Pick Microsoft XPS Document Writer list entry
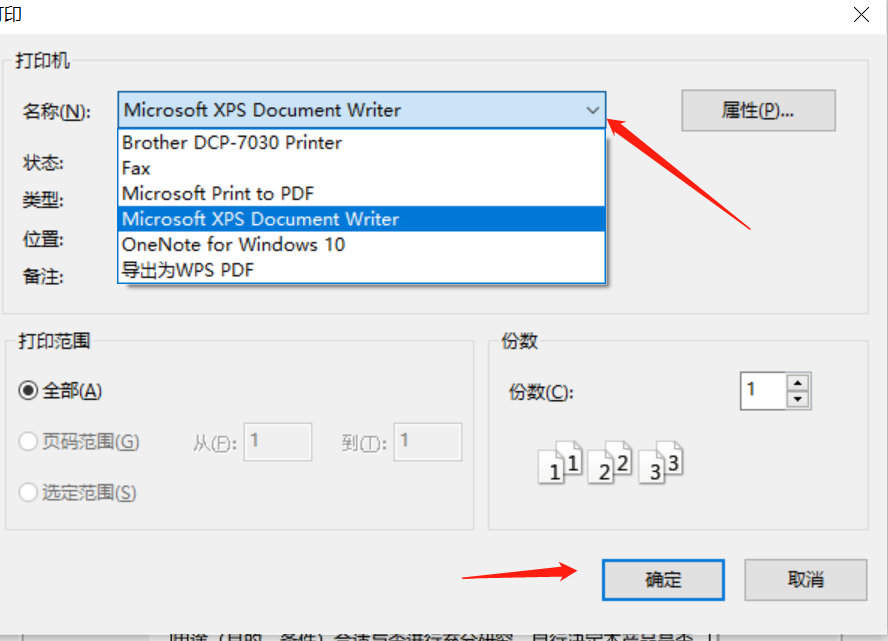 tap(361, 219)
